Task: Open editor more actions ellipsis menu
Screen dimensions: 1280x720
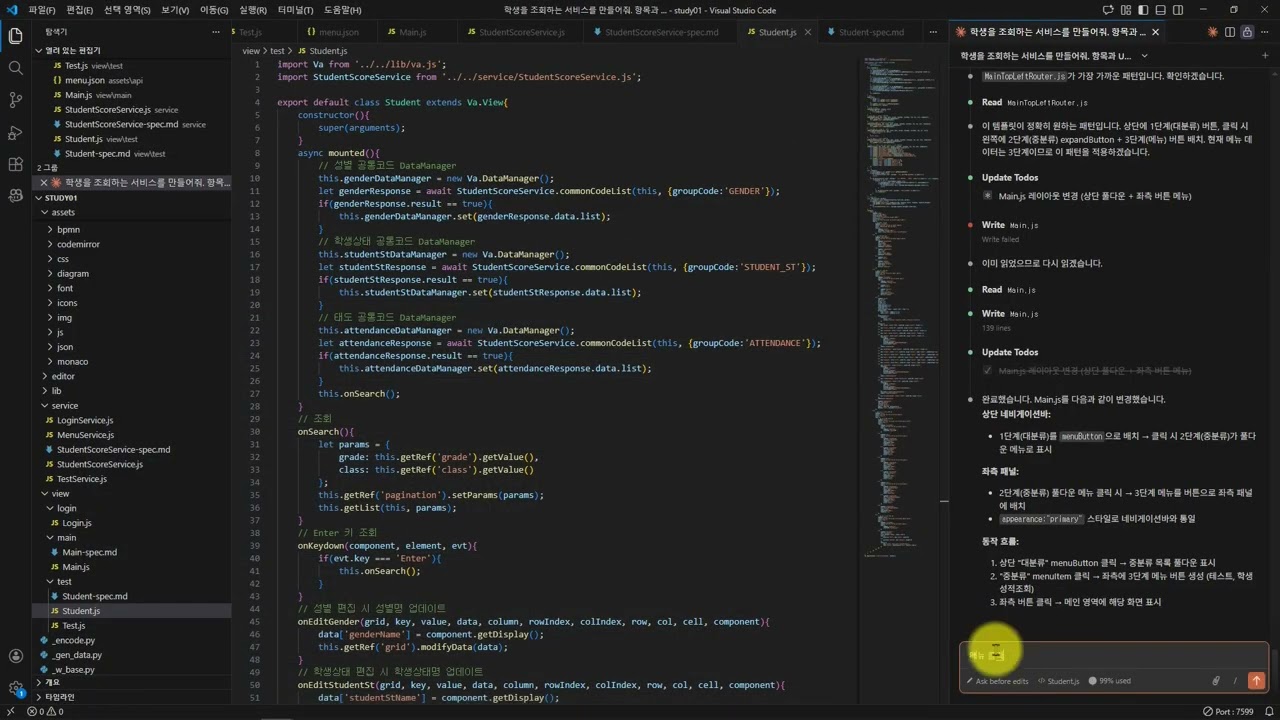Action: tap(1264, 32)
